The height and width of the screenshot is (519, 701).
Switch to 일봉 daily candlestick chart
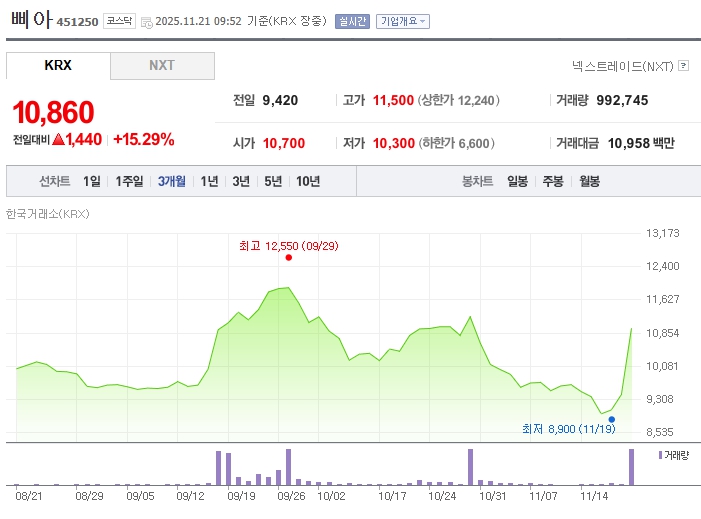[517, 181]
